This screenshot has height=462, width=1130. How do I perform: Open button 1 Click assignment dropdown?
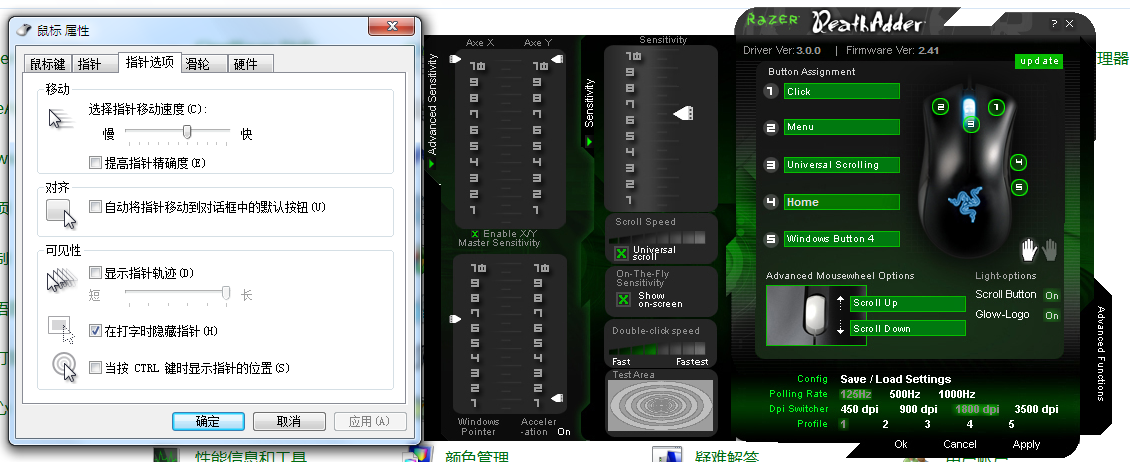842,92
